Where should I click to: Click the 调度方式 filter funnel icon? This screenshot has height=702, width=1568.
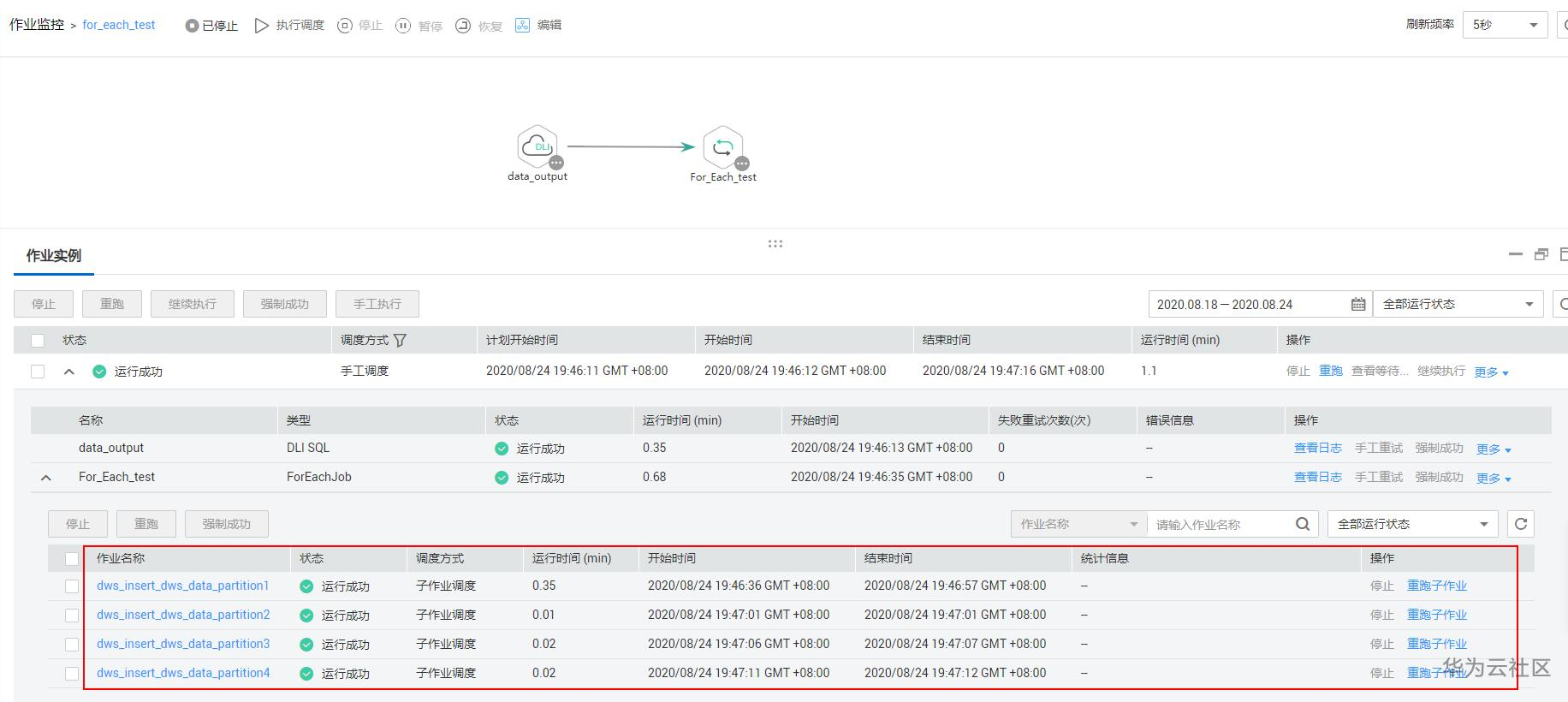[x=400, y=340]
